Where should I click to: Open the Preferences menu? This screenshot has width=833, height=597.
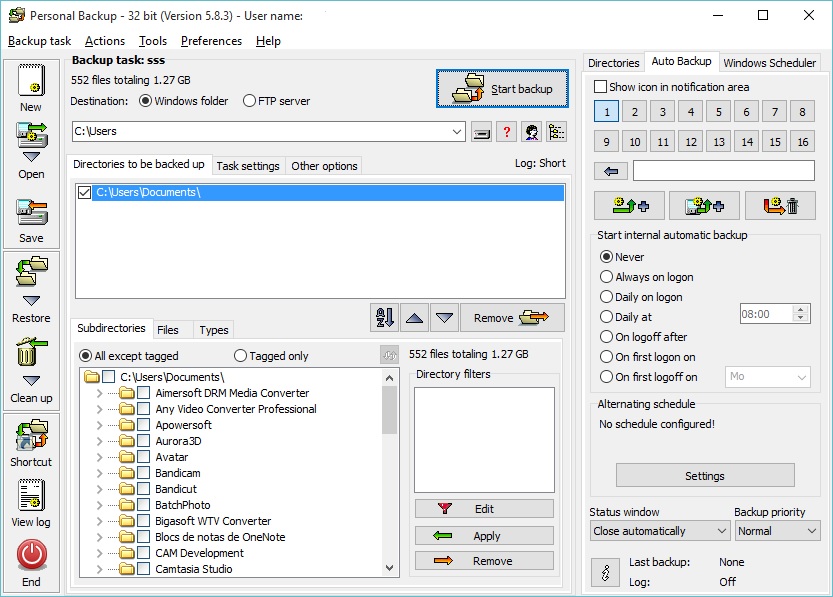pyautogui.click(x=211, y=41)
